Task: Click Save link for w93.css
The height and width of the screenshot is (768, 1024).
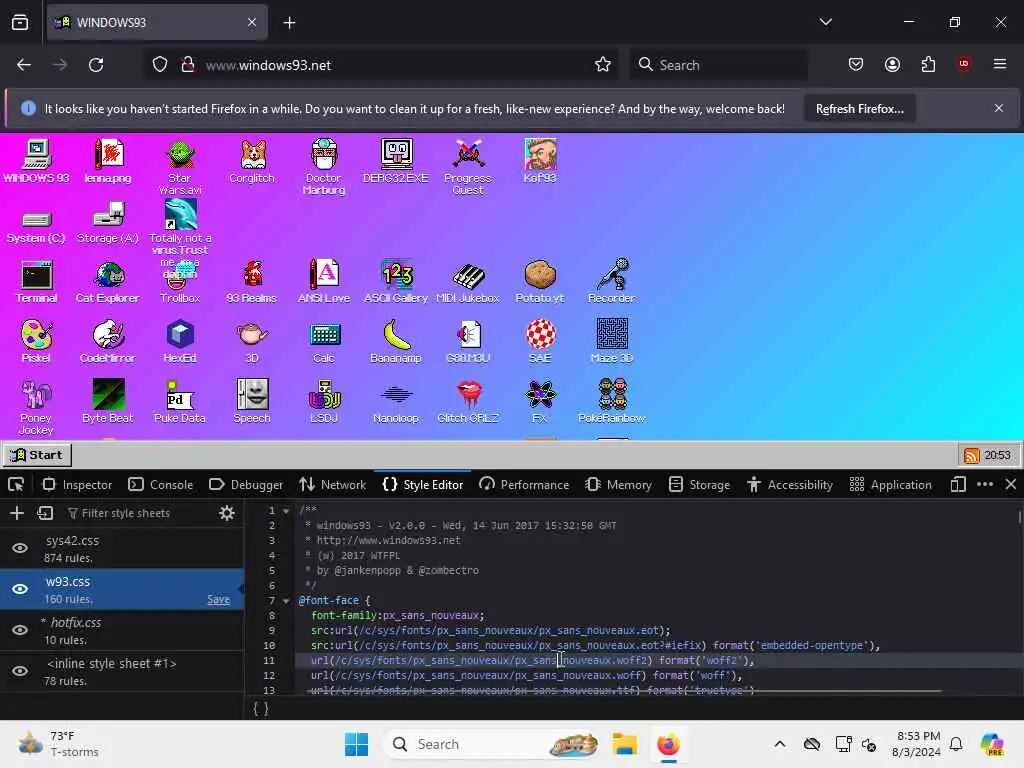Action: pyautogui.click(x=218, y=600)
